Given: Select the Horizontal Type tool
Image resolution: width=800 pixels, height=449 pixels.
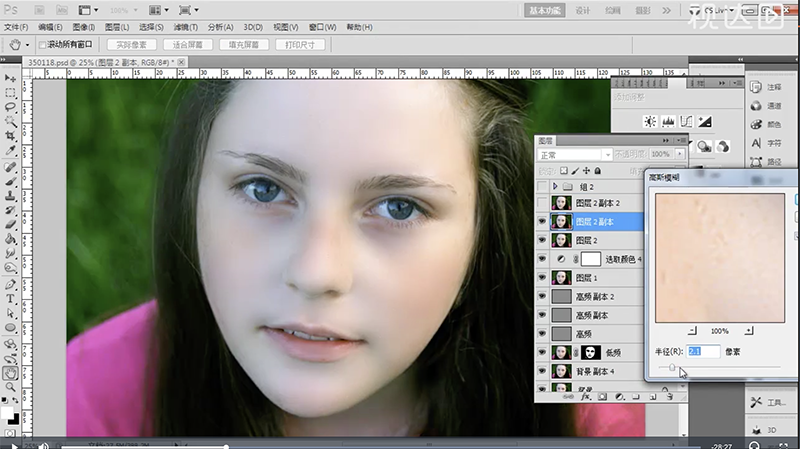Looking at the screenshot, I should point(10,299).
